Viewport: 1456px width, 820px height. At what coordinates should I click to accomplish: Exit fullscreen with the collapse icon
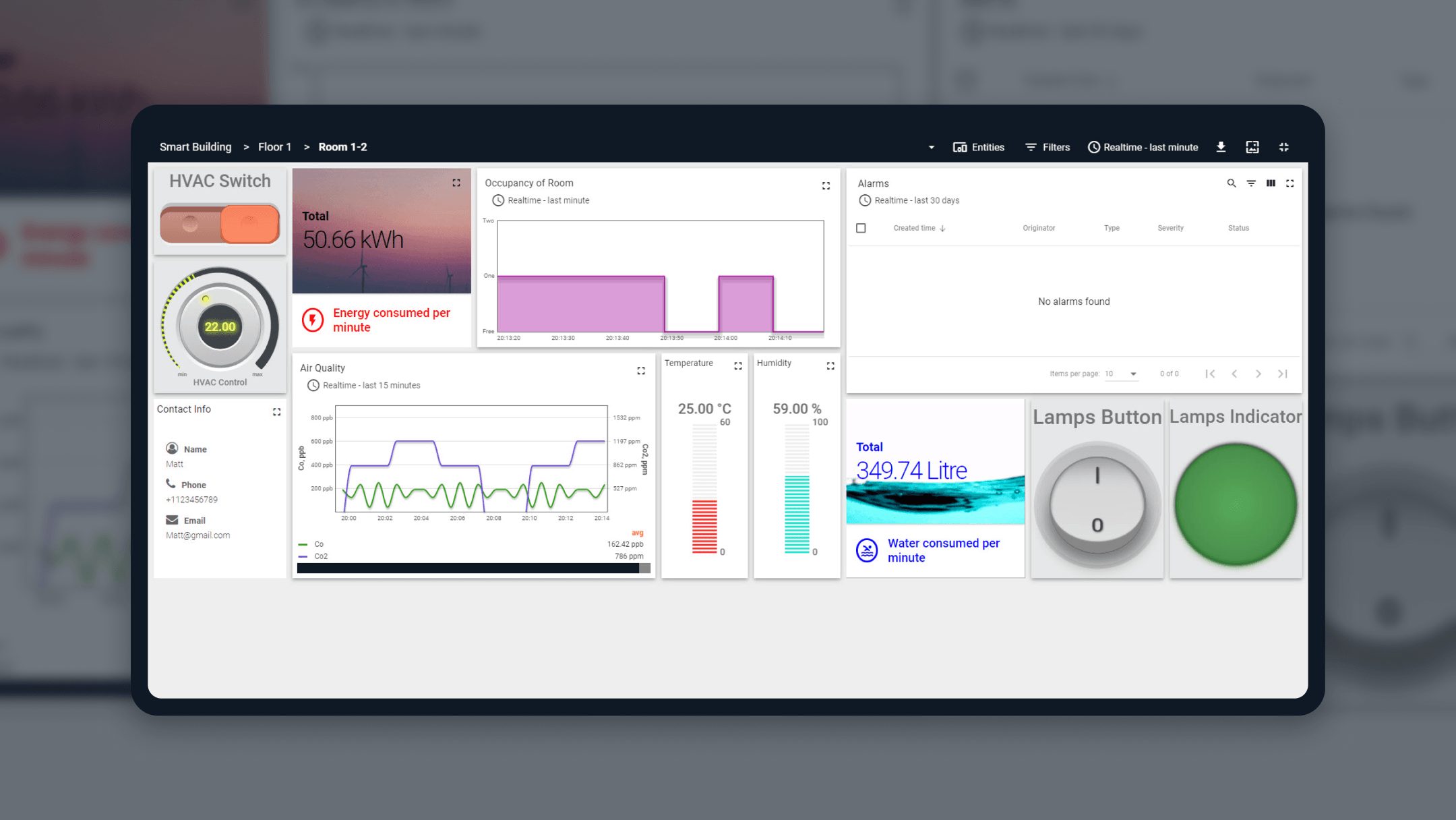(1284, 147)
